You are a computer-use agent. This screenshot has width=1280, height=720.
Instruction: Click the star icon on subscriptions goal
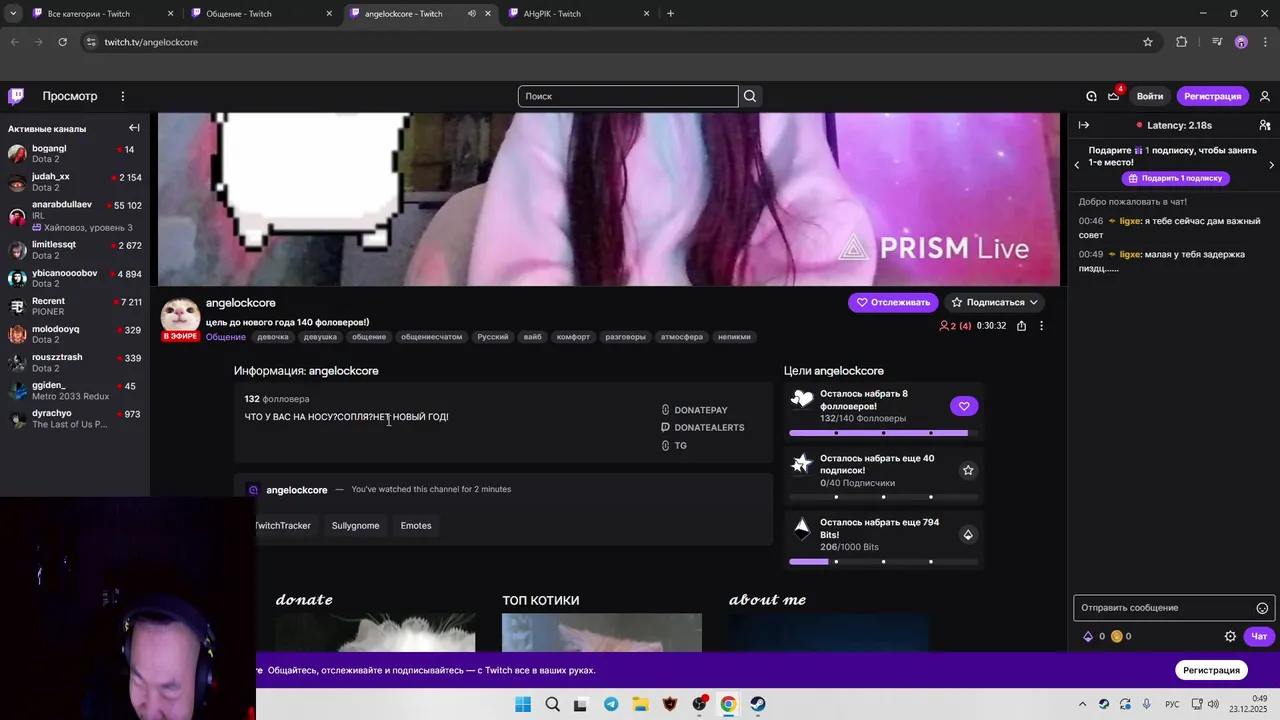tap(968, 470)
